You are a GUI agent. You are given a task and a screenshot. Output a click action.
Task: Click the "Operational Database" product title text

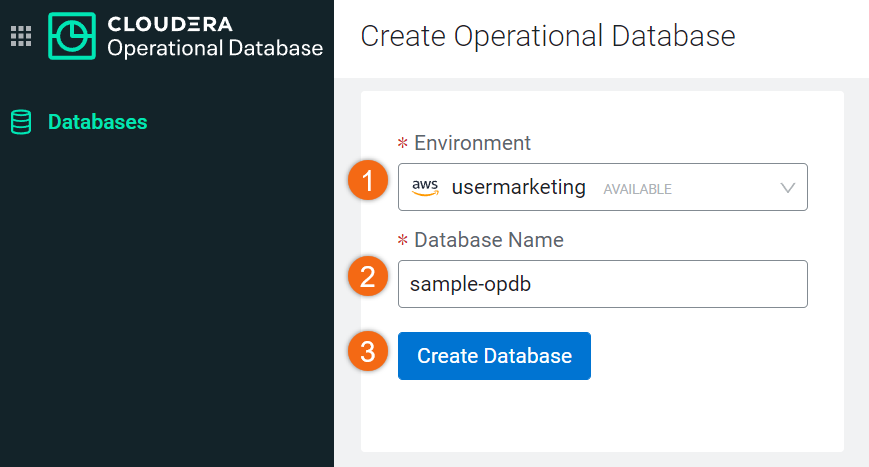[x=215, y=48]
